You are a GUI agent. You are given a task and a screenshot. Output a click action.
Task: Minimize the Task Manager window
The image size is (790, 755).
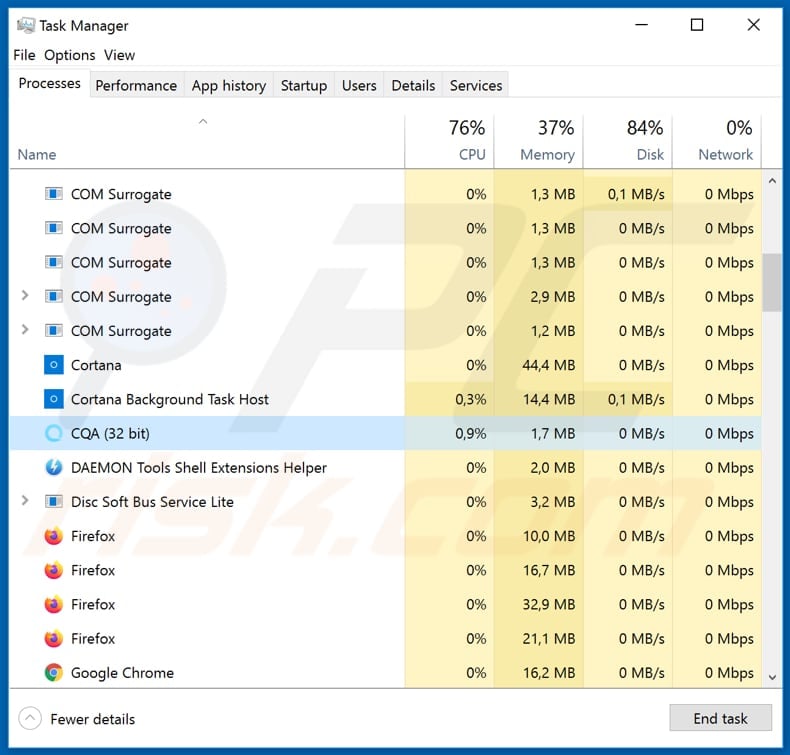pyautogui.click(x=641, y=25)
